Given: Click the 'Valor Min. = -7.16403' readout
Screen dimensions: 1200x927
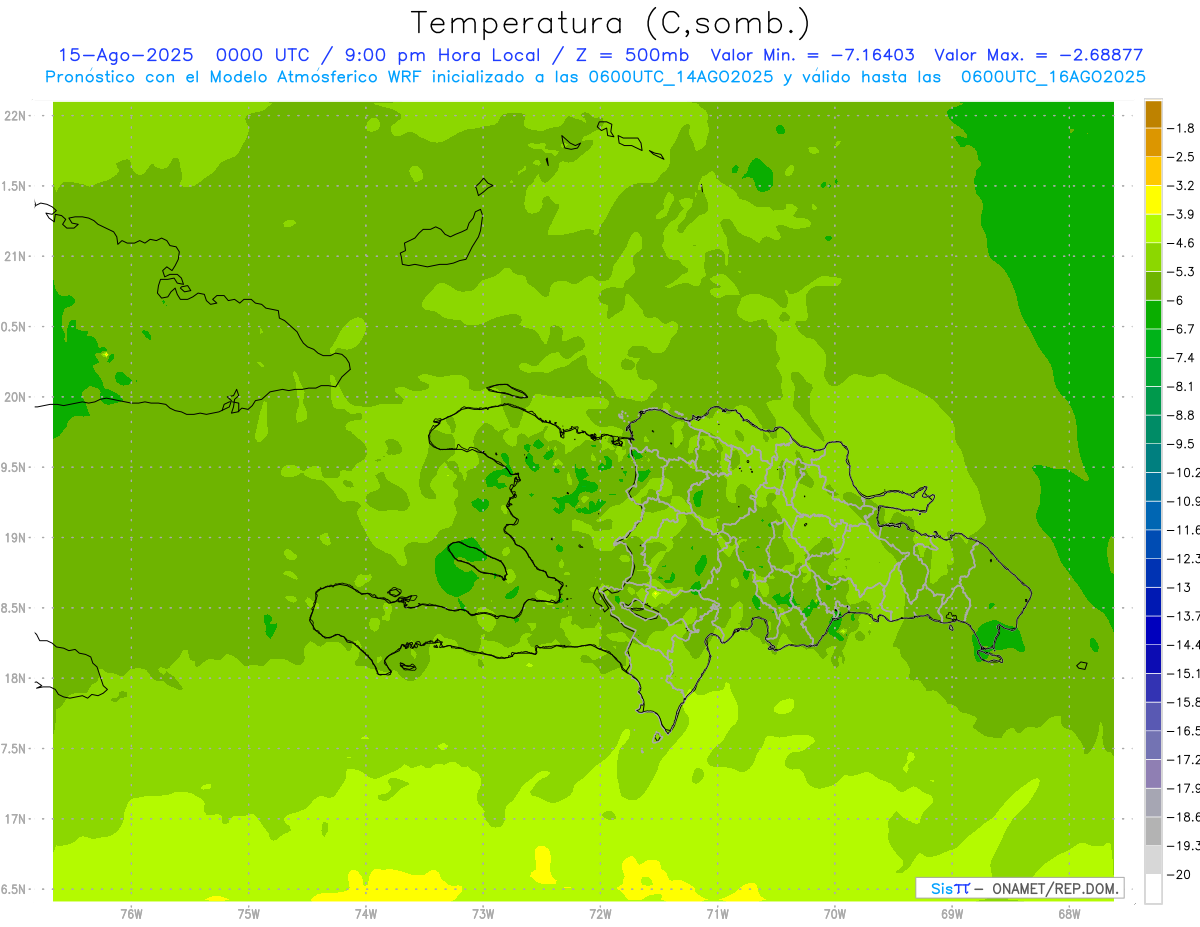Looking at the screenshot, I should [813, 56].
